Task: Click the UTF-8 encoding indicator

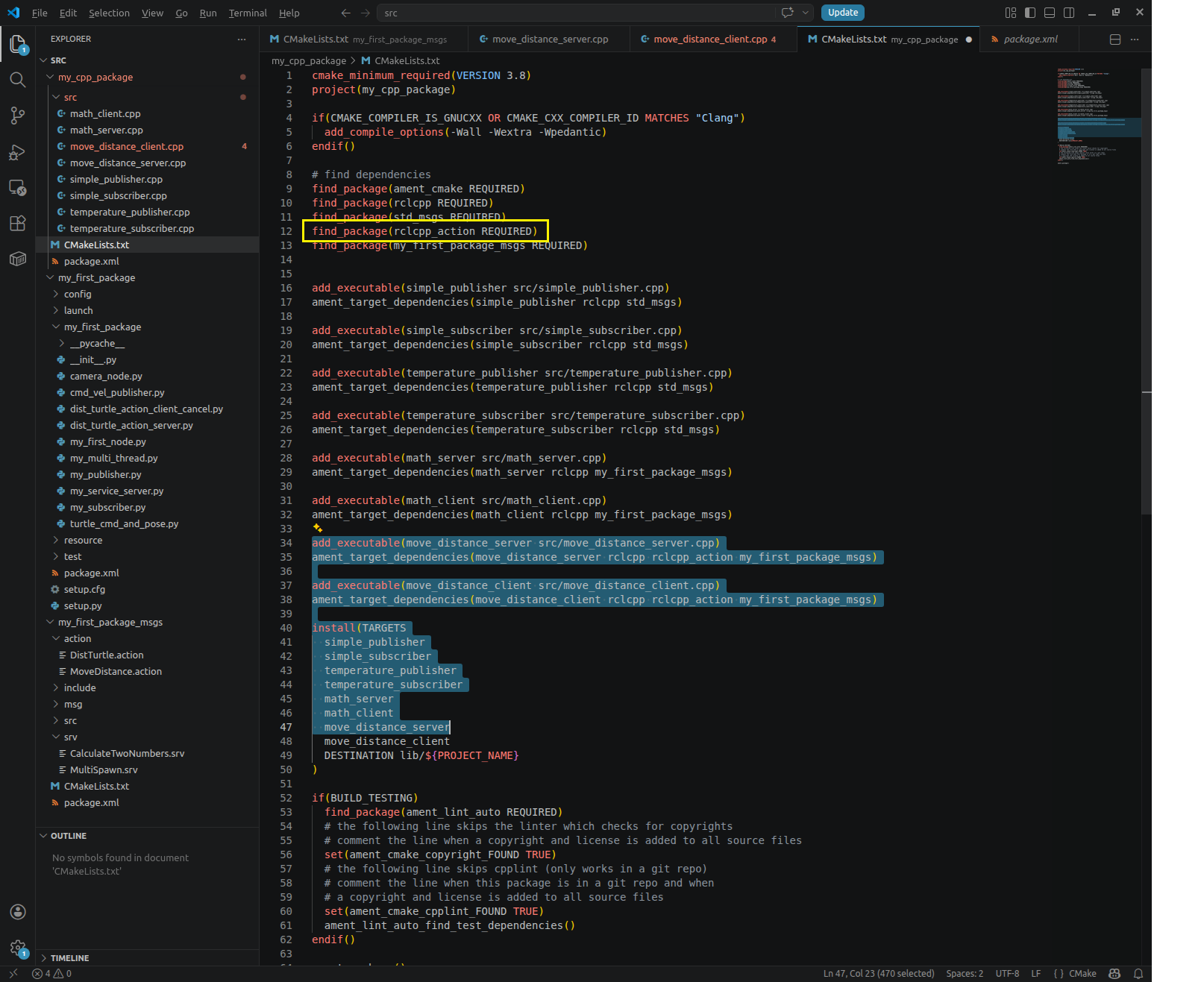Action: [x=1007, y=974]
